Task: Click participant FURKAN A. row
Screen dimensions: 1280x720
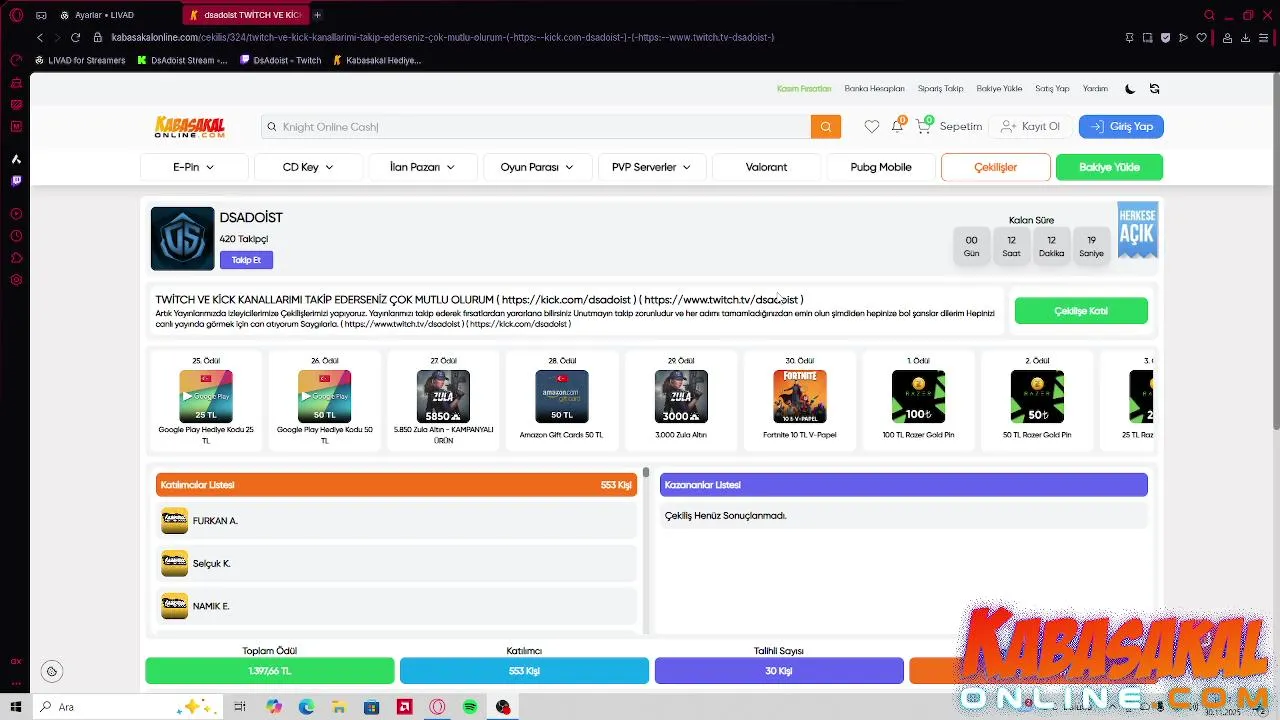Action: tap(396, 521)
